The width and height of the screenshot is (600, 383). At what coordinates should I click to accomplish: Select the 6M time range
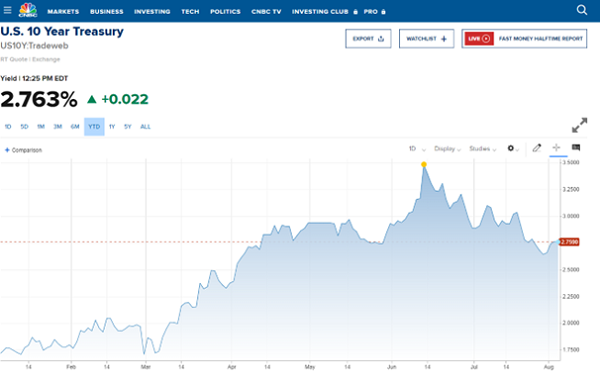(x=75, y=127)
